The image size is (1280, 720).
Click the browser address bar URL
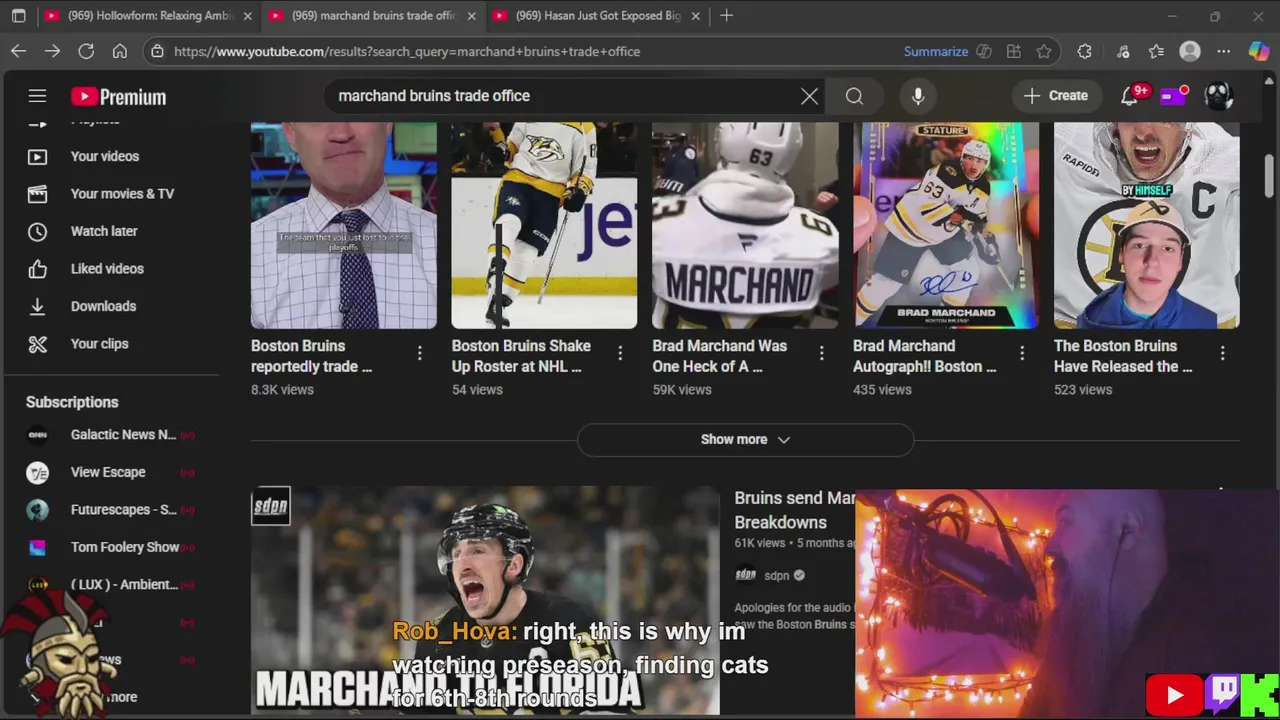tap(407, 51)
